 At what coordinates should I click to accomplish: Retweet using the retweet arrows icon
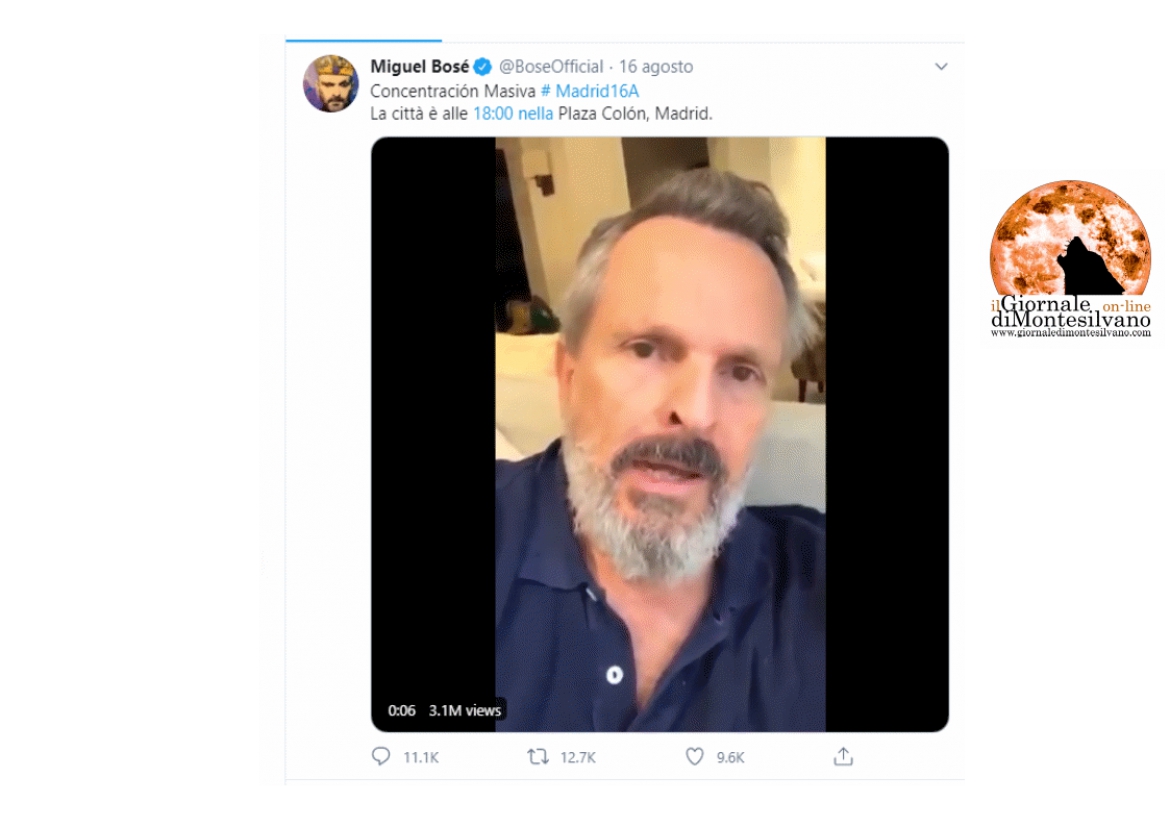tap(537, 757)
